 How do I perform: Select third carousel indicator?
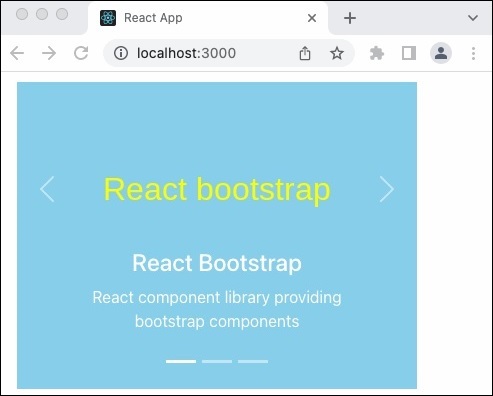253,361
